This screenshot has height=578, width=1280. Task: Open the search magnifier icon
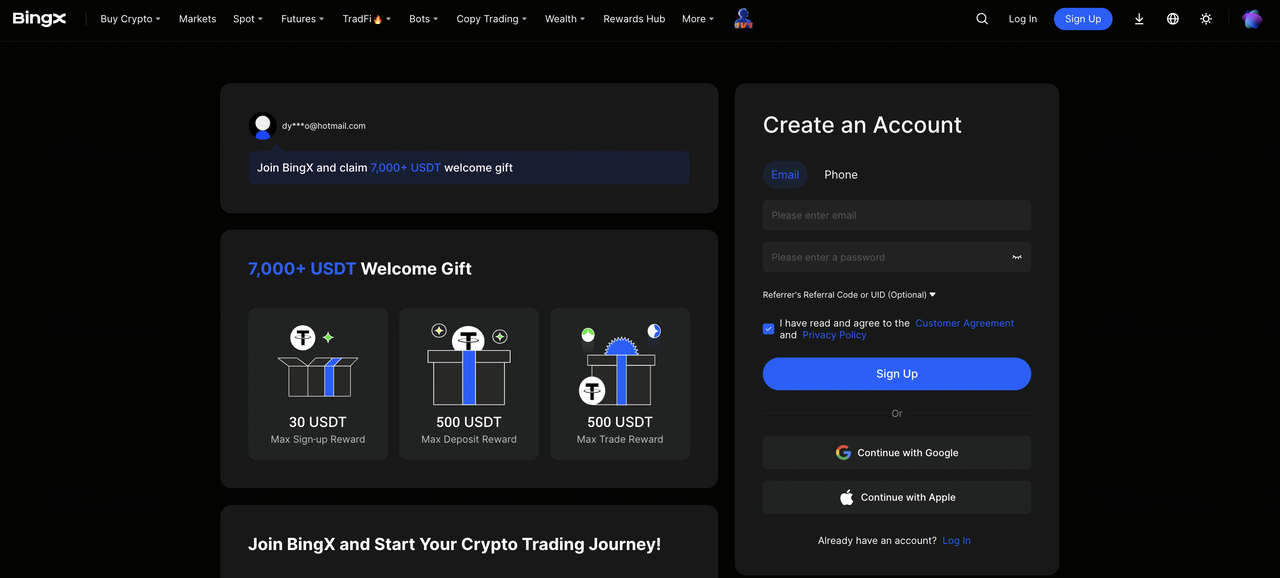(982, 19)
